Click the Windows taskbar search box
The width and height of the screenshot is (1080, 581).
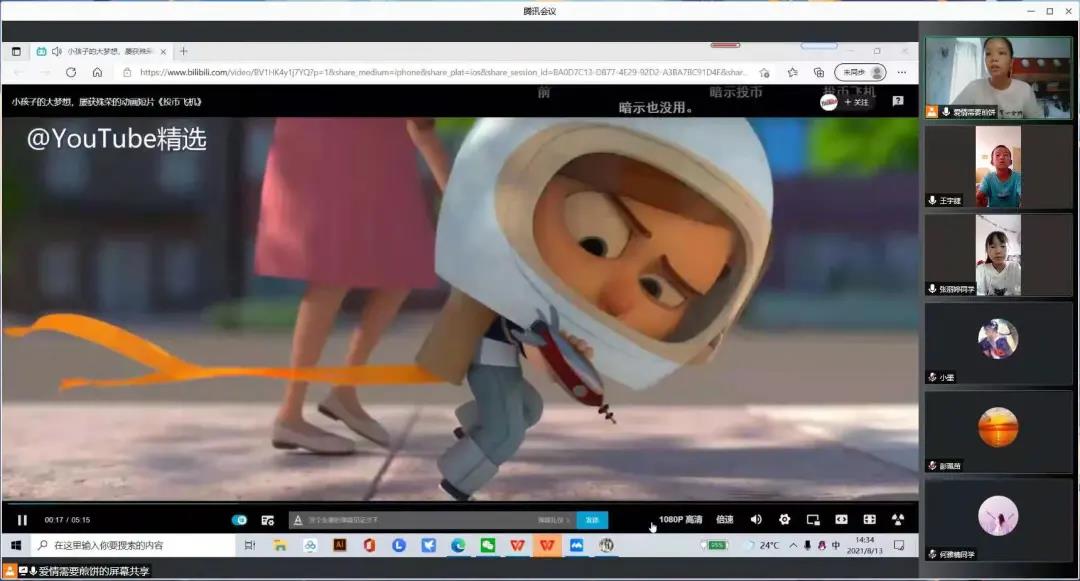[x=132, y=545]
